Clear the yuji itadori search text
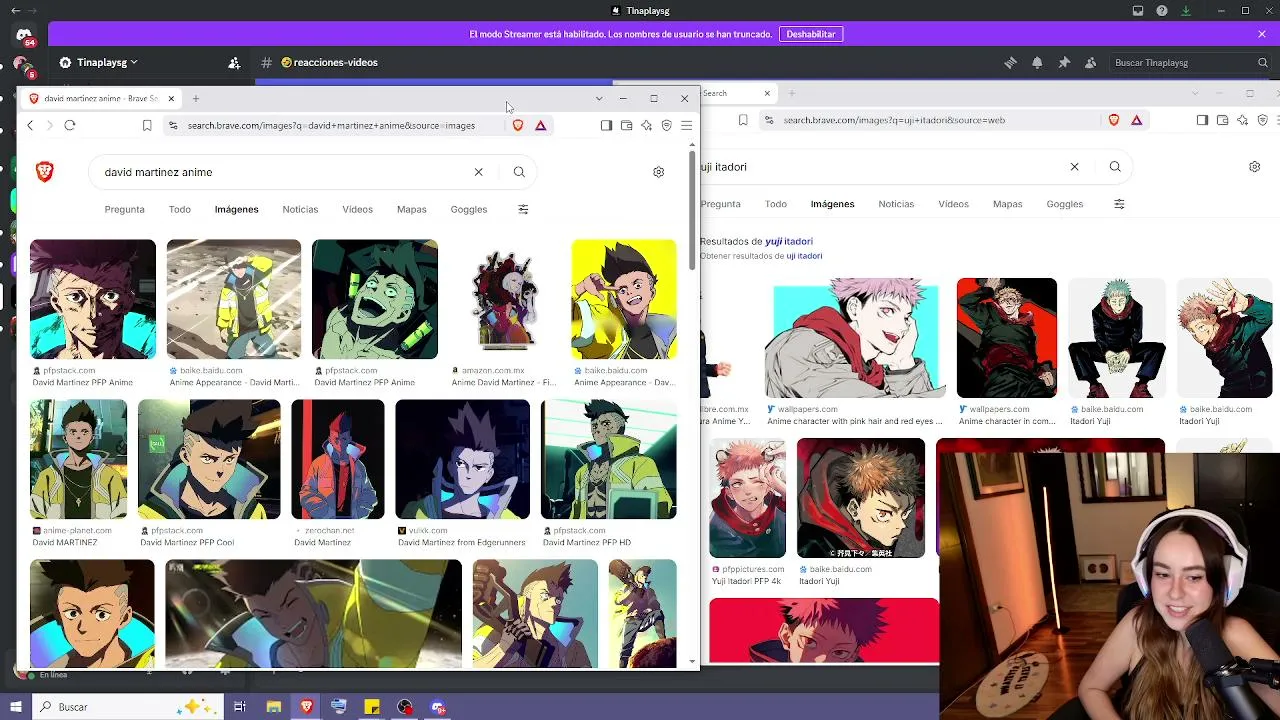Image resolution: width=1280 pixels, height=720 pixels. point(1075,167)
